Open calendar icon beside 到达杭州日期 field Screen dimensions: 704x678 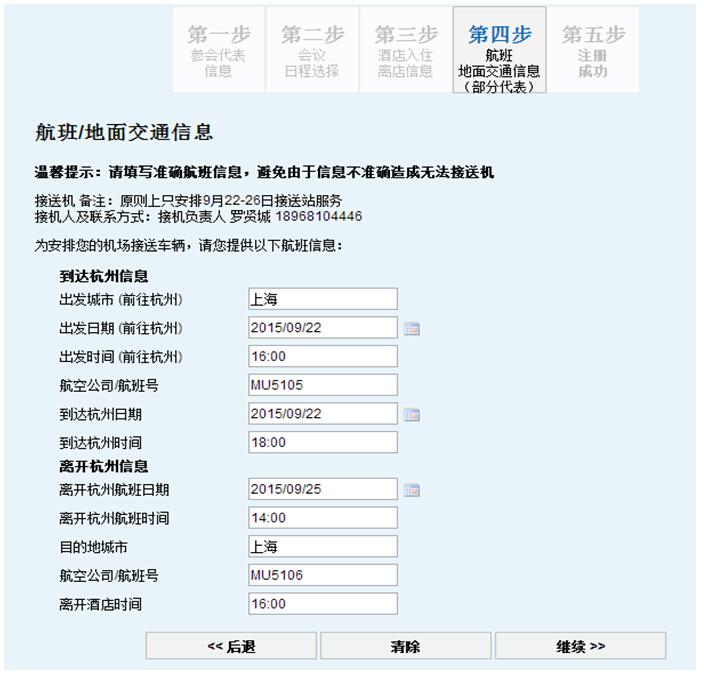point(411,414)
